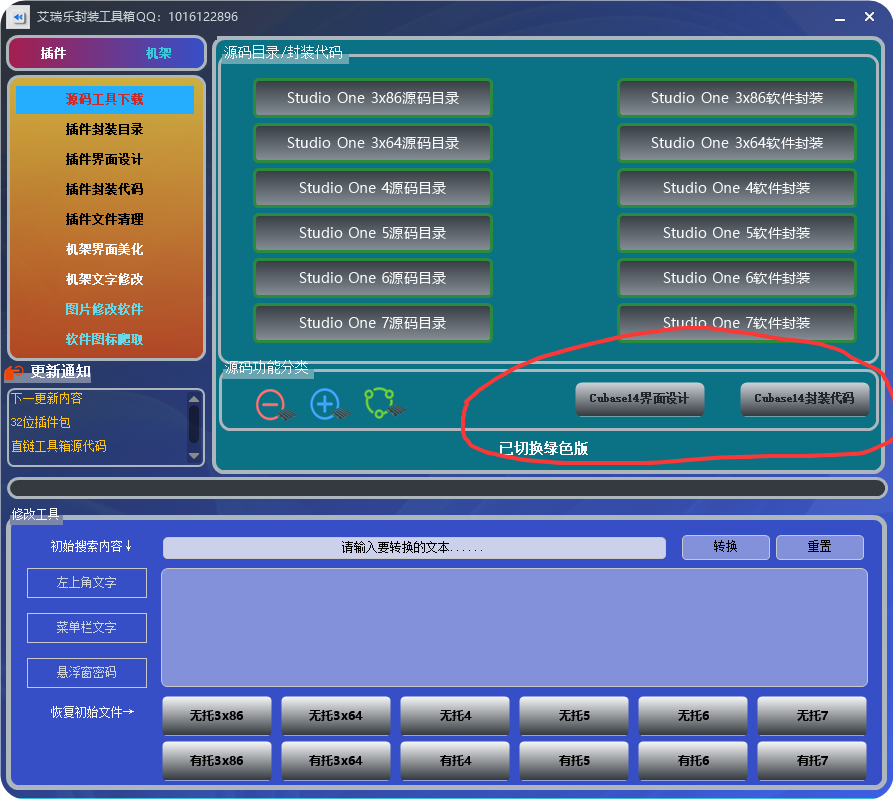Click the large conversion output text area

(x=514, y=628)
